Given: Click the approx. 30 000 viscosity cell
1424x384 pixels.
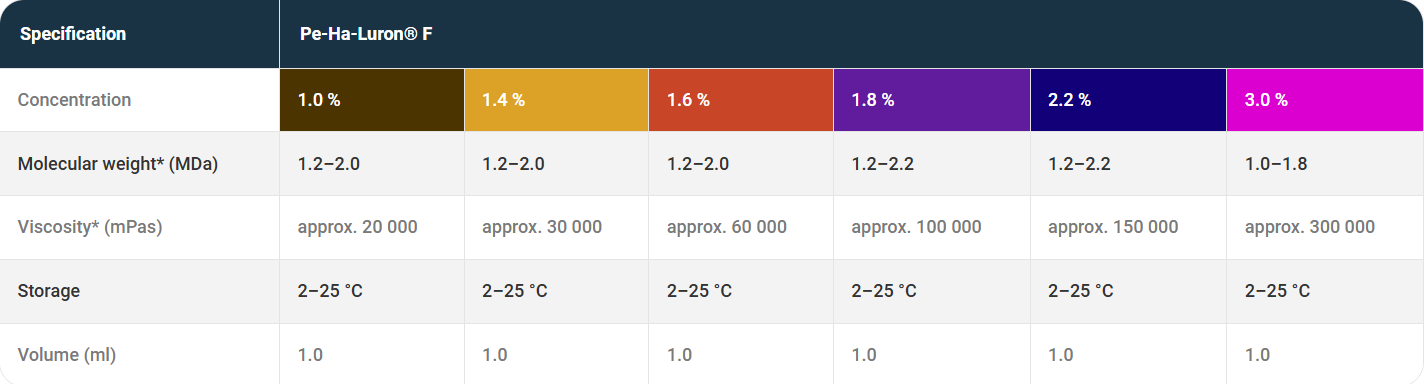Looking at the screenshot, I should [x=556, y=228].
